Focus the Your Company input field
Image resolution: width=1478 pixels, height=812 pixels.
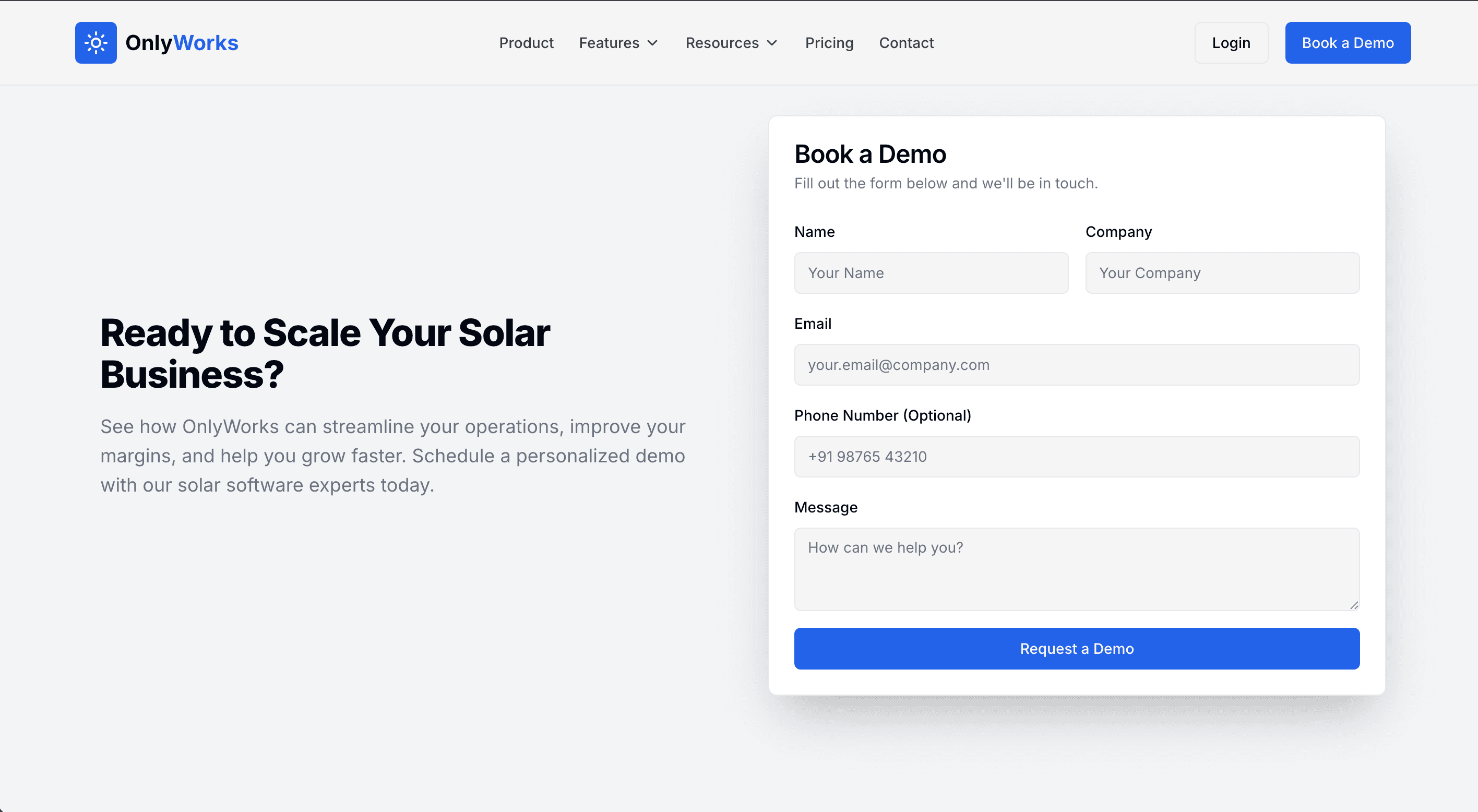[x=1222, y=272]
